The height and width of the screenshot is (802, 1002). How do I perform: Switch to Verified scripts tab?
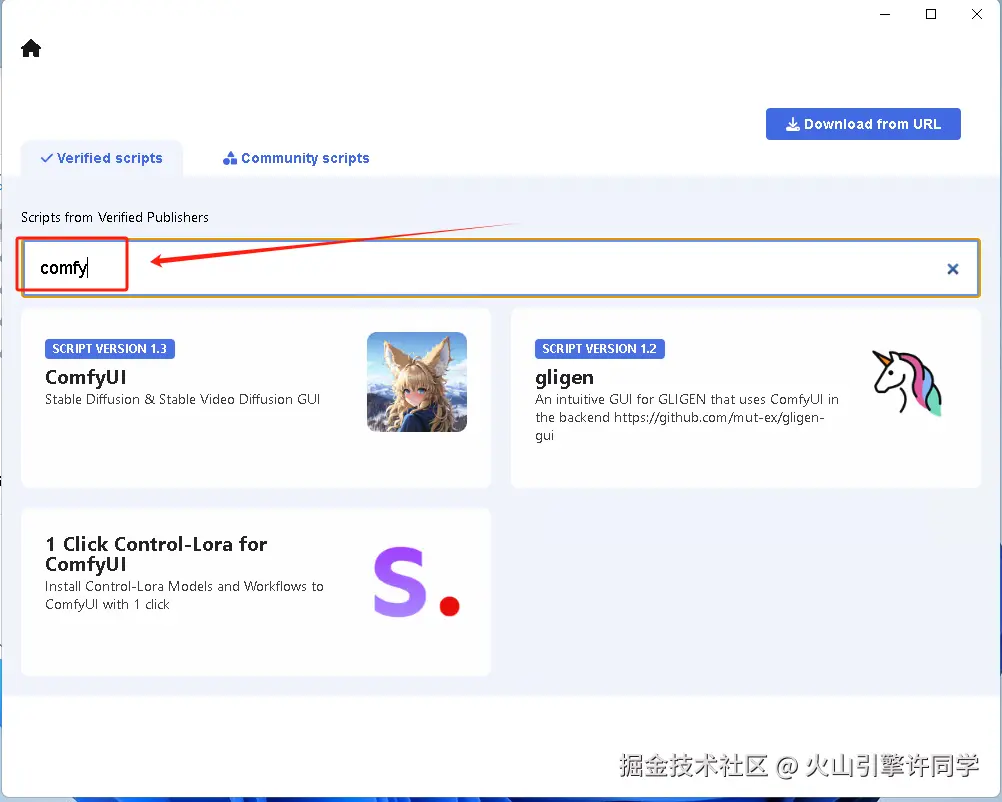pos(102,158)
